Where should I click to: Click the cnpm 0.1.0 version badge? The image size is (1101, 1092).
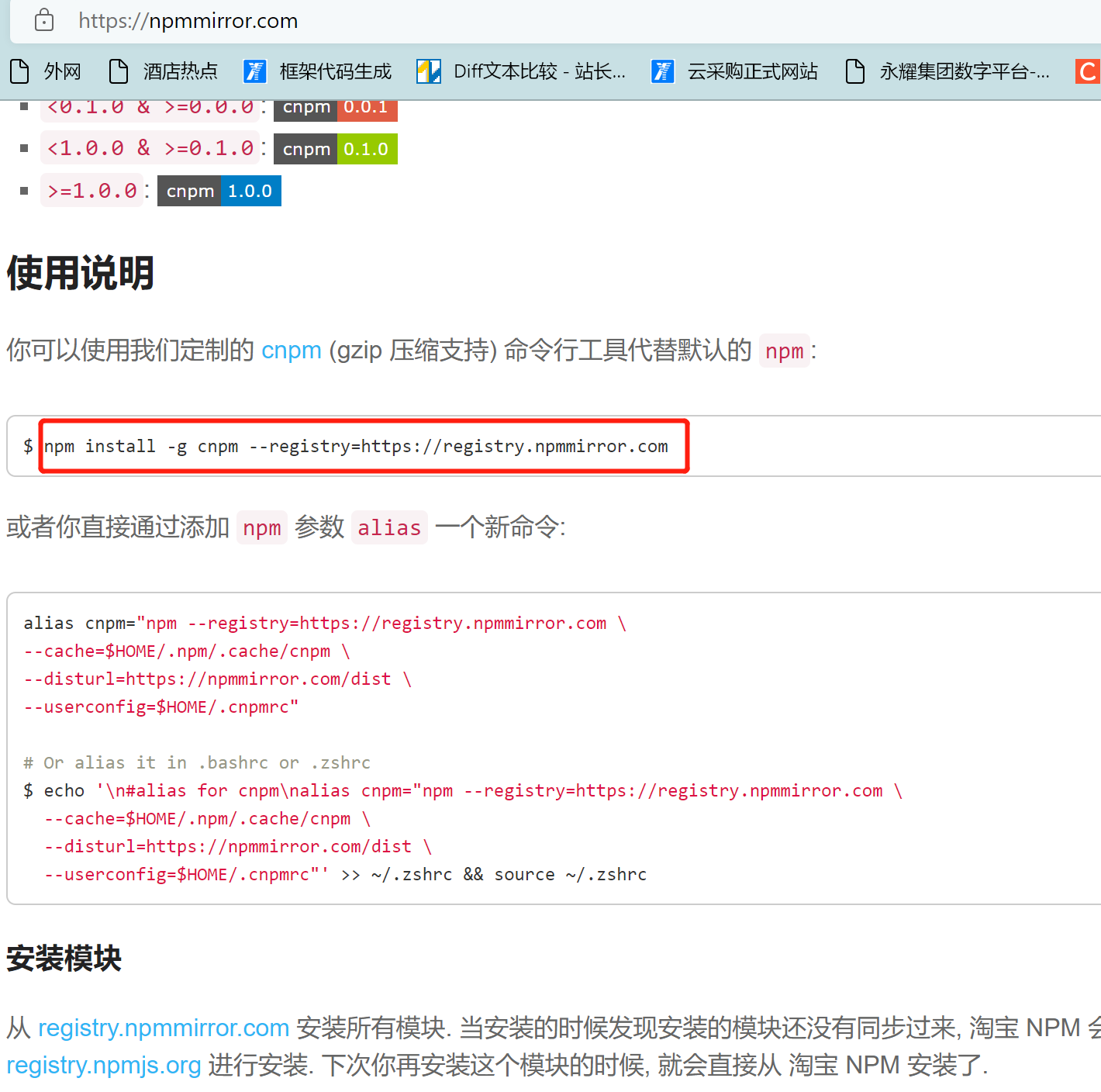click(x=336, y=149)
